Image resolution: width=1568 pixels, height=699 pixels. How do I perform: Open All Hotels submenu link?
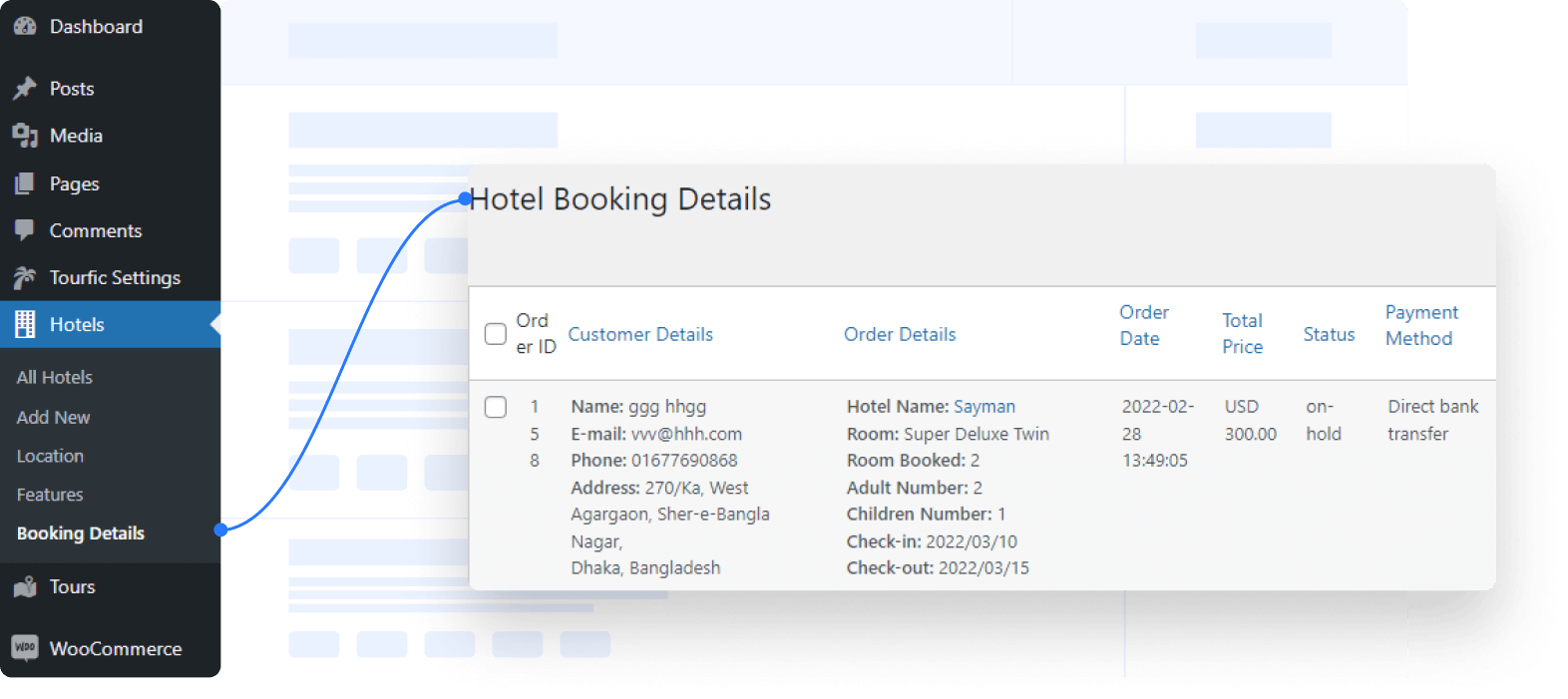tap(55, 377)
